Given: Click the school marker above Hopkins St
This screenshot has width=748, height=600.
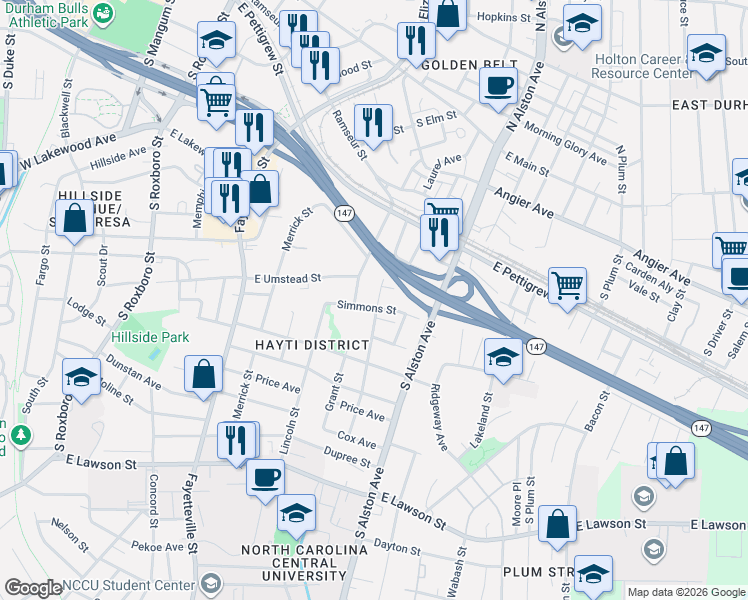Looking at the screenshot, I should point(582,27).
